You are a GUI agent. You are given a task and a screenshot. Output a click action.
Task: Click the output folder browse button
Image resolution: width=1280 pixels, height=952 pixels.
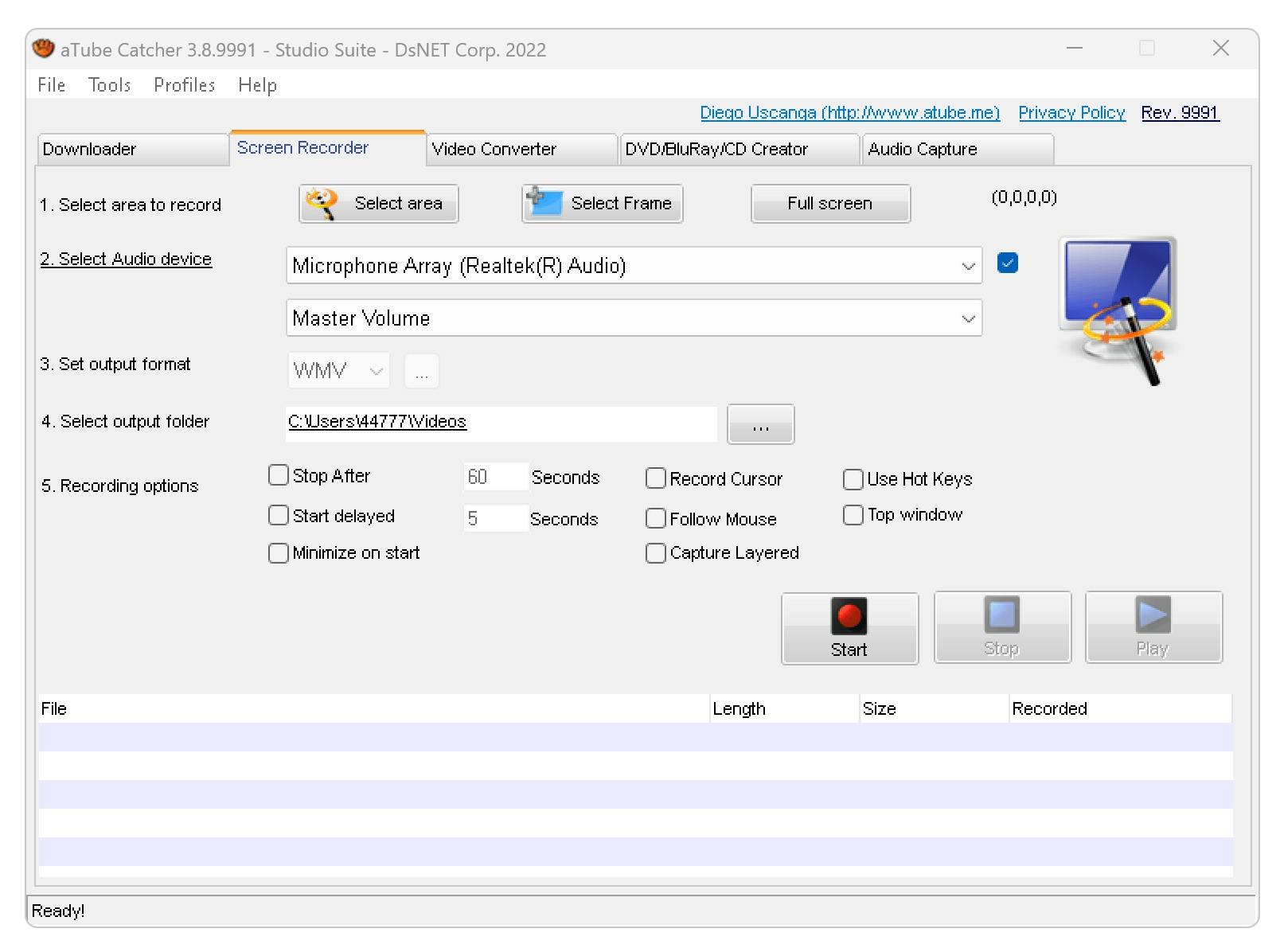tap(761, 424)
